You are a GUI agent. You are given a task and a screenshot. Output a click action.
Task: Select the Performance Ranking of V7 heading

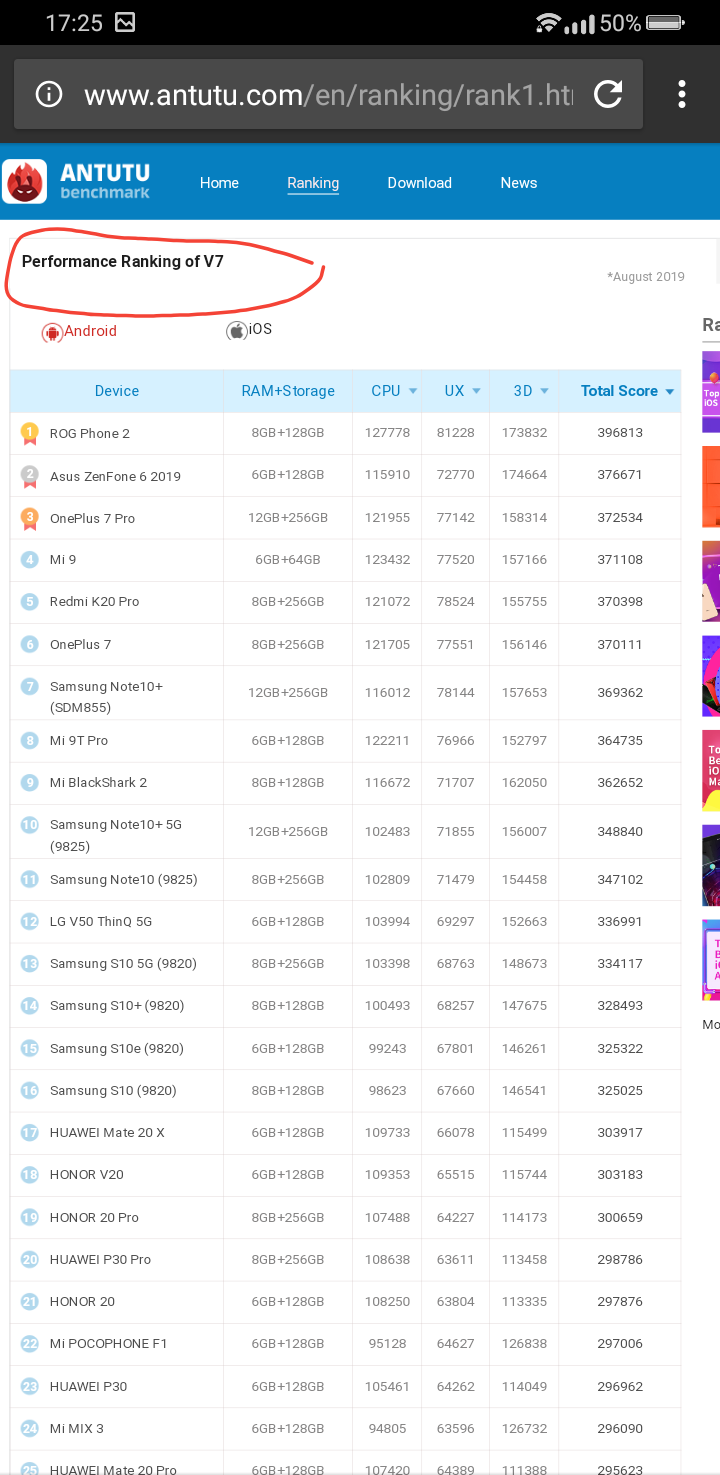[x=123, y=262]
